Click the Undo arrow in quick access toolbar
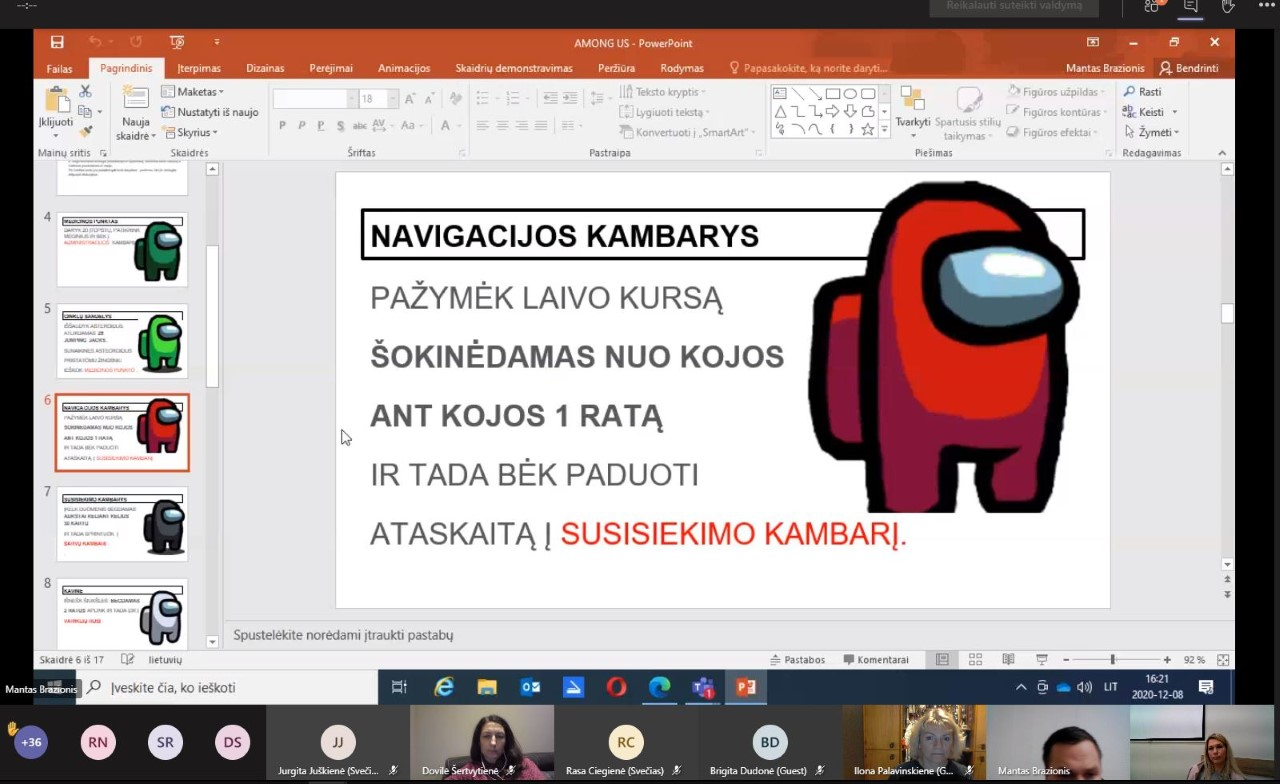Viewport: 1280px width, 784px height. 95,42
